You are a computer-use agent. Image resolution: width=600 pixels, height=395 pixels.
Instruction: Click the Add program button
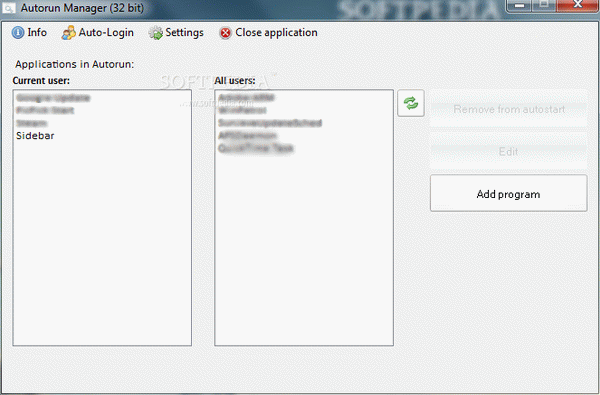509,193
